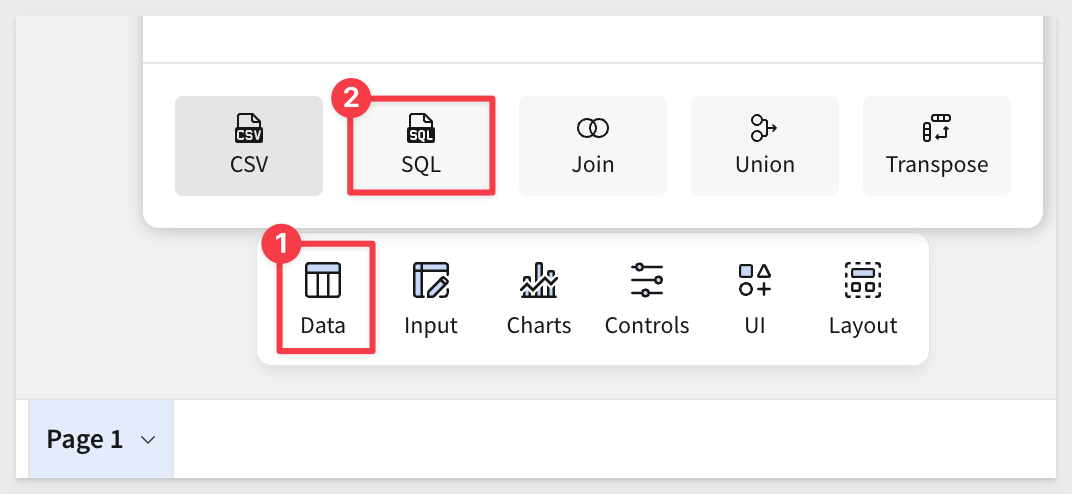Click the Join button label
1072x494 pixels.
pos(593,165)
